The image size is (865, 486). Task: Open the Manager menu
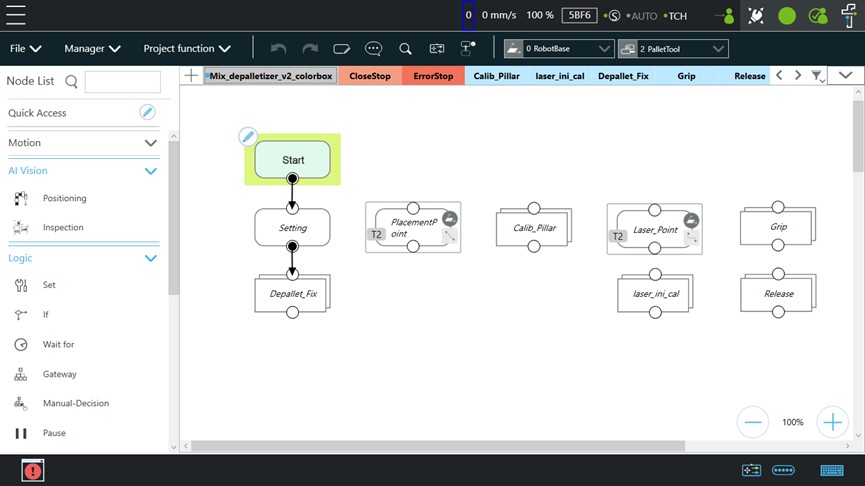(92, 49)
